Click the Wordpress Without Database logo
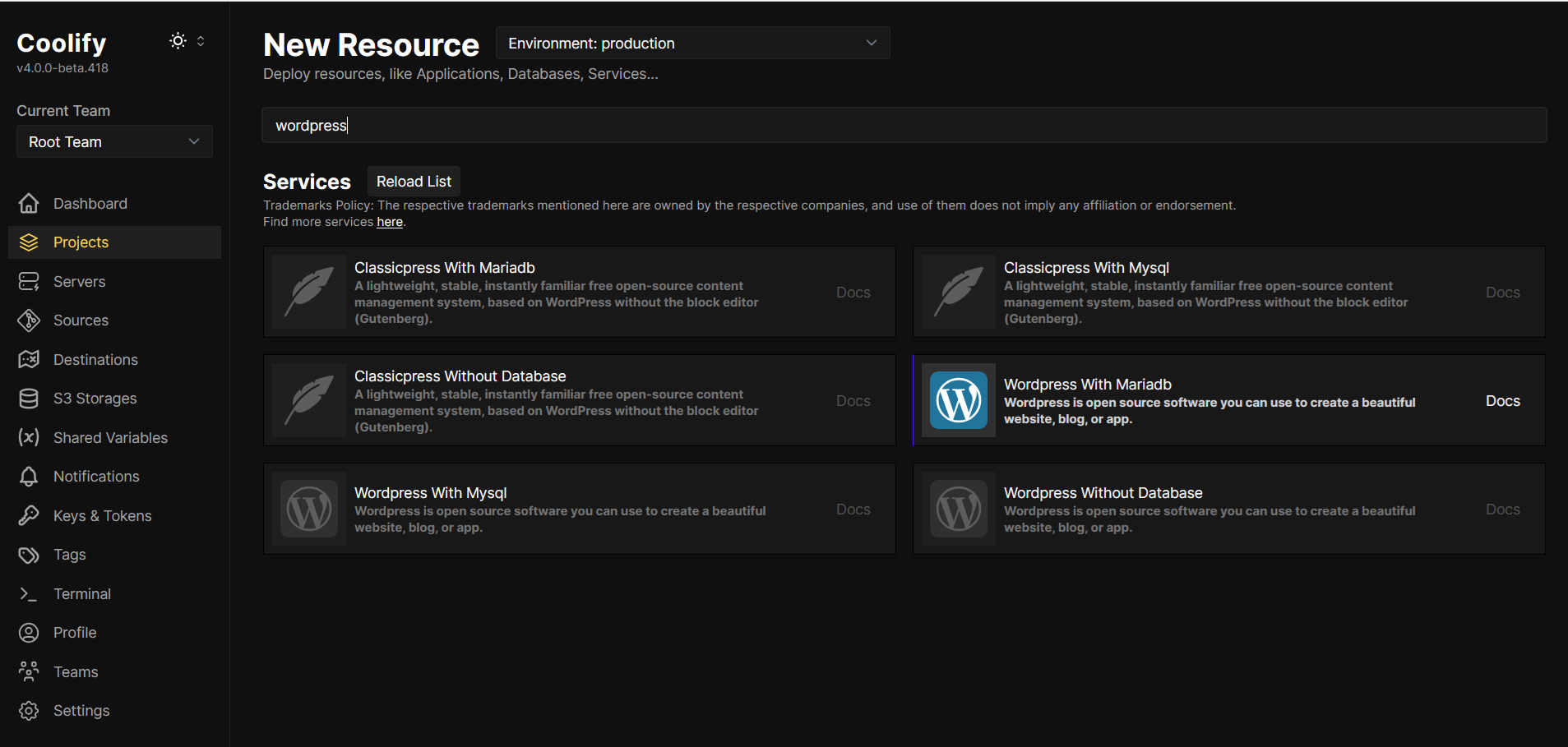Image resolution: width=1568 pixels, height=747 pixels. click(x=959, y=509)
